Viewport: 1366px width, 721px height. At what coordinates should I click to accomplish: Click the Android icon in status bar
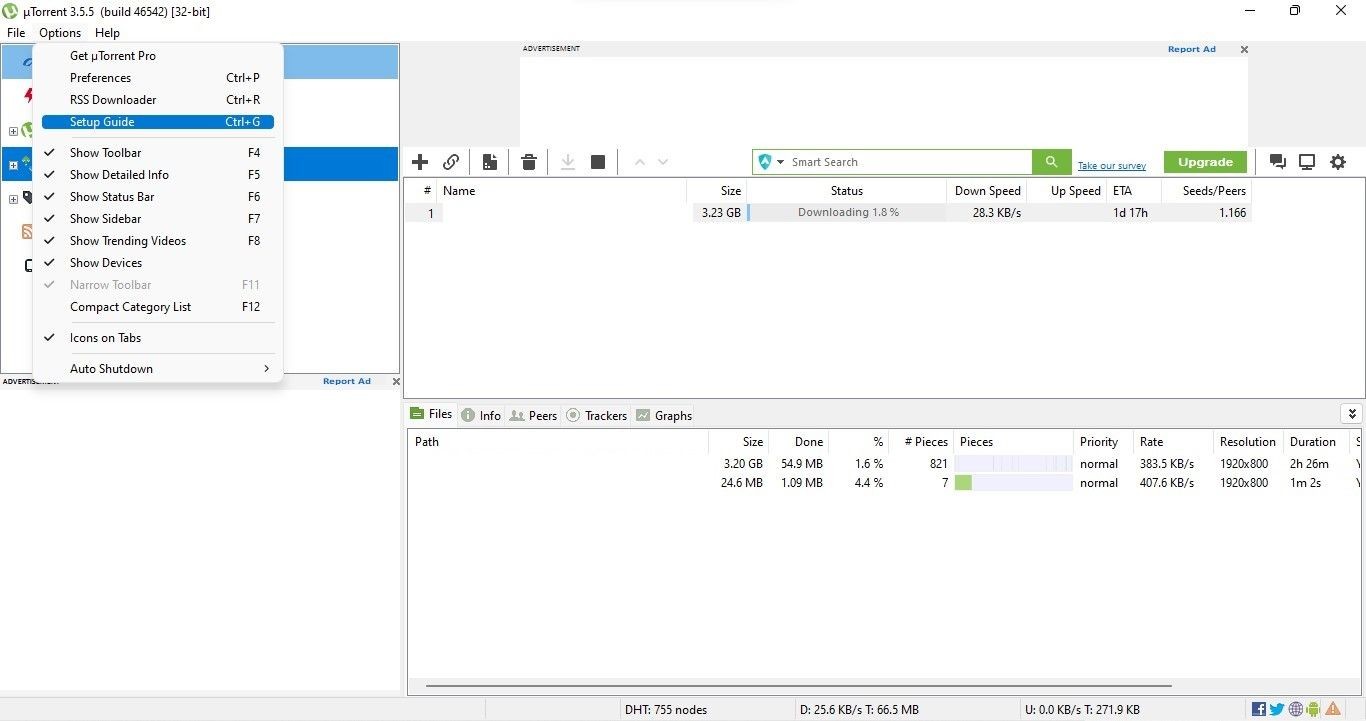[1313, 710]
